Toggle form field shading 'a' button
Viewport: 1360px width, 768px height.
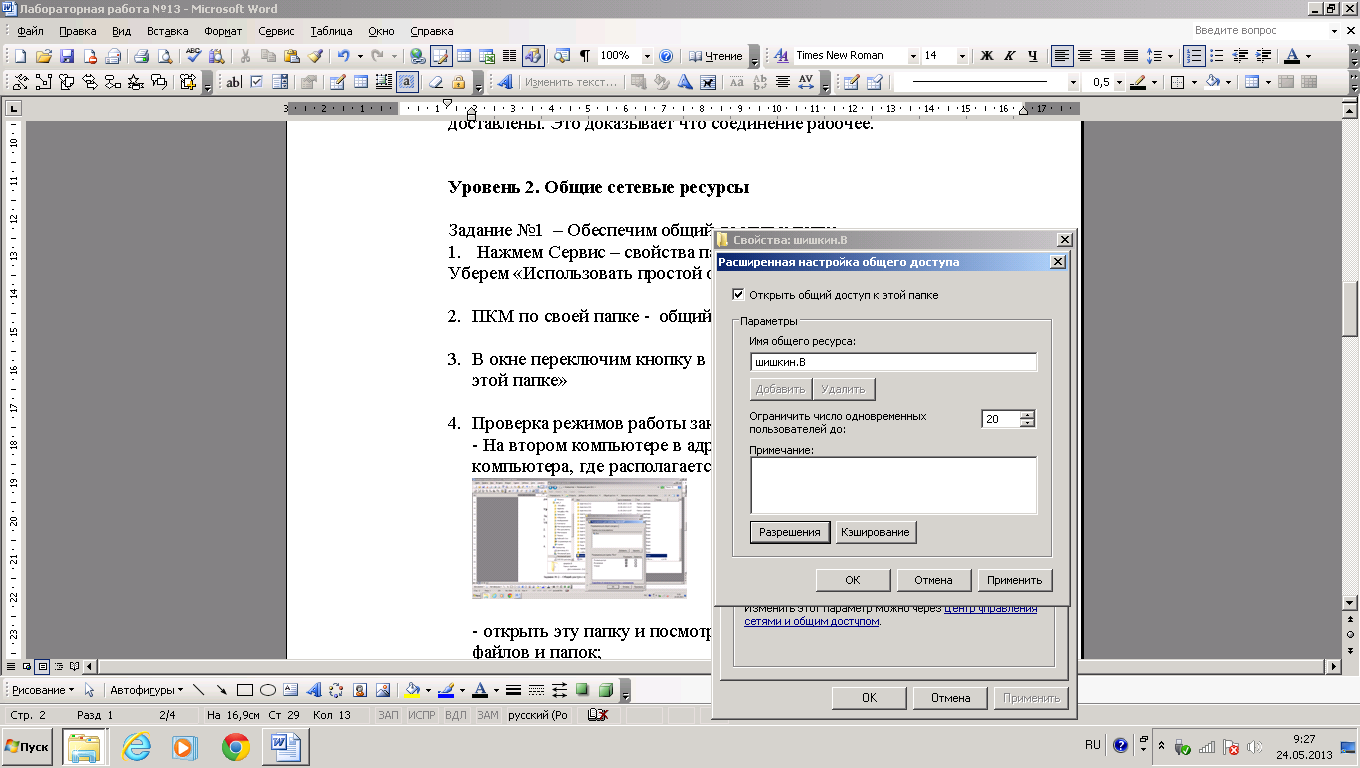tap(407, 82)
